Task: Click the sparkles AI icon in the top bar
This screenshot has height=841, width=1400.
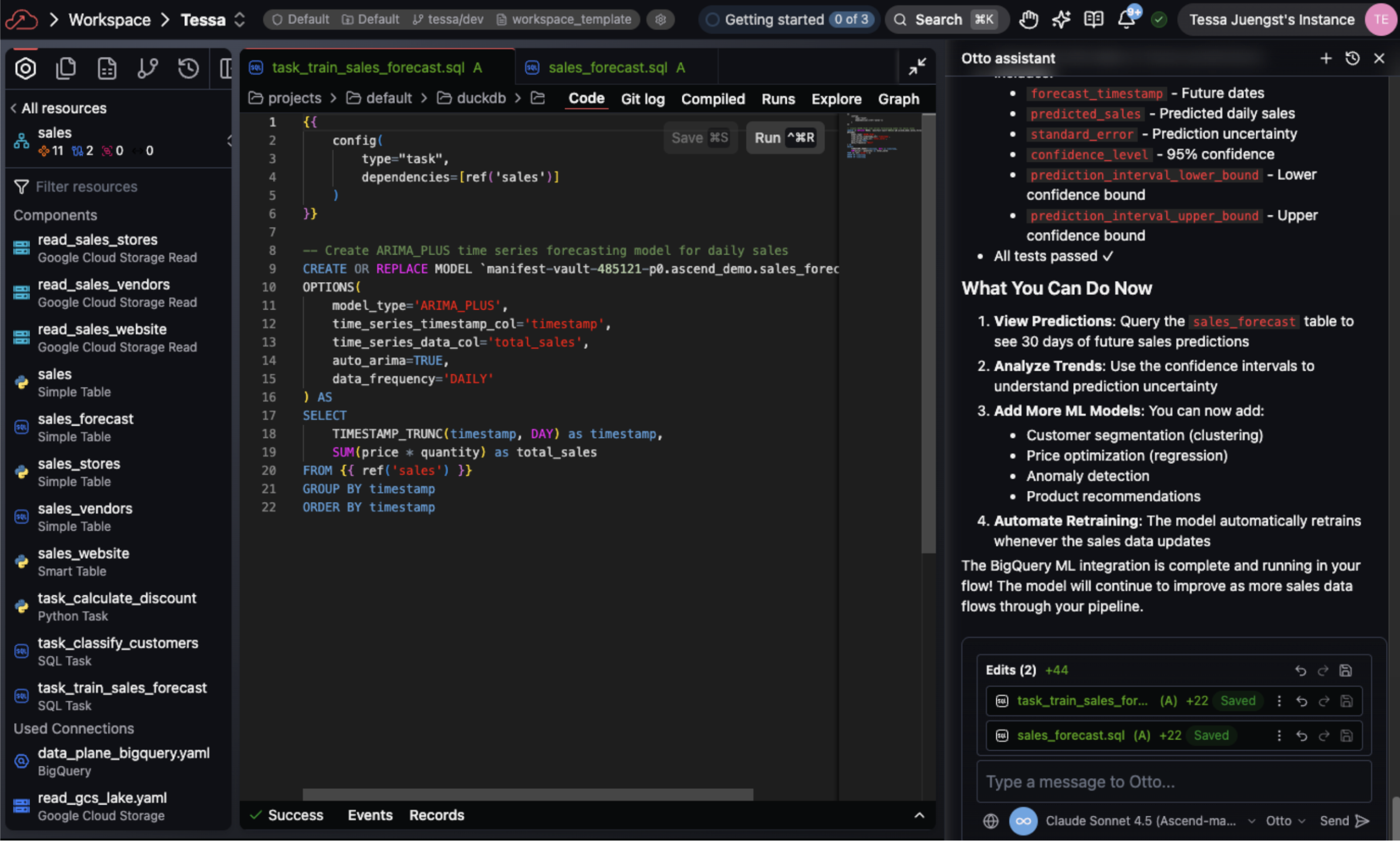Action: click(x=1061, y=19)
